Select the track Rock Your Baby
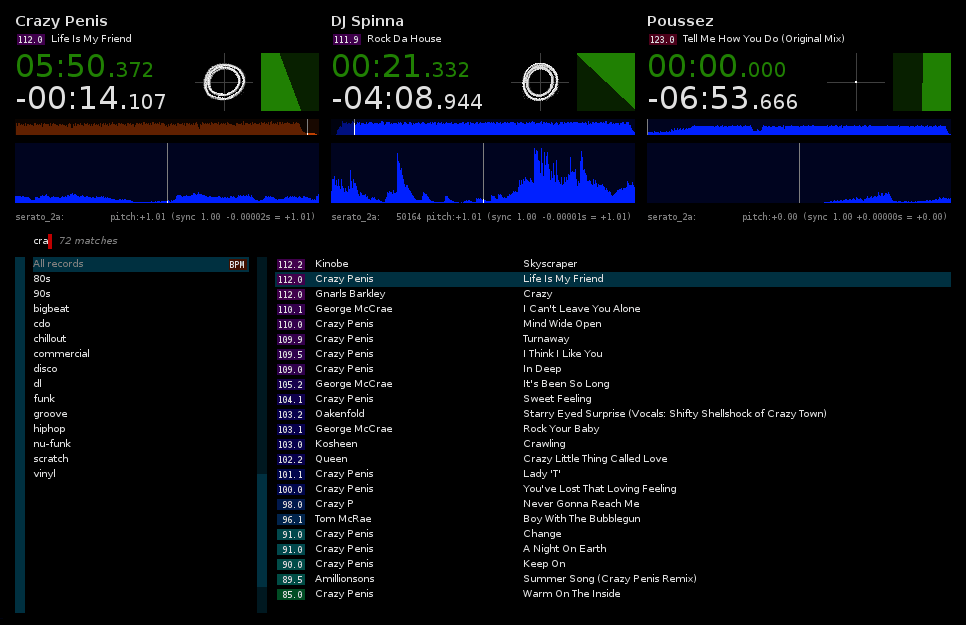 pyautogui.click(x=613, y=429)
